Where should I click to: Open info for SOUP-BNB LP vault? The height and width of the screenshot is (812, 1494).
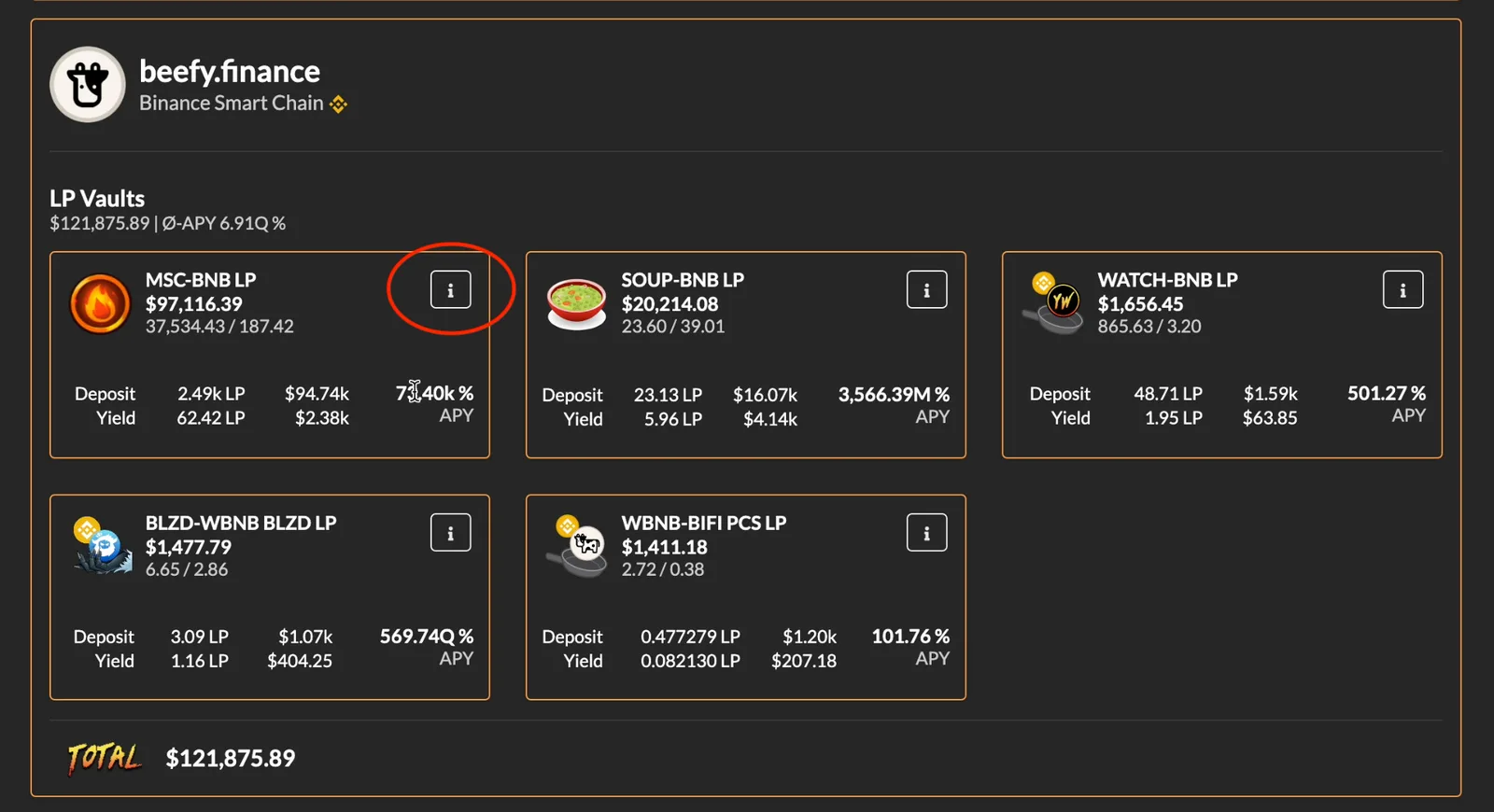click(x=926, y=289)
